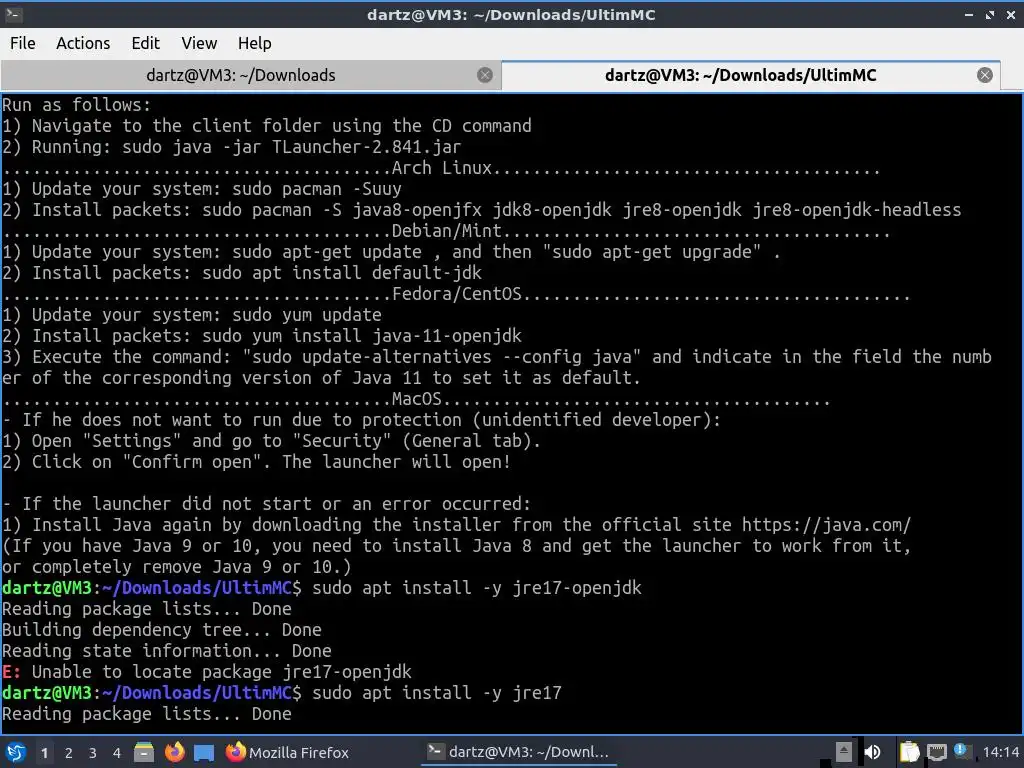Click the Arch Linux section header
1024x768 pixels.
coord(441,168)
